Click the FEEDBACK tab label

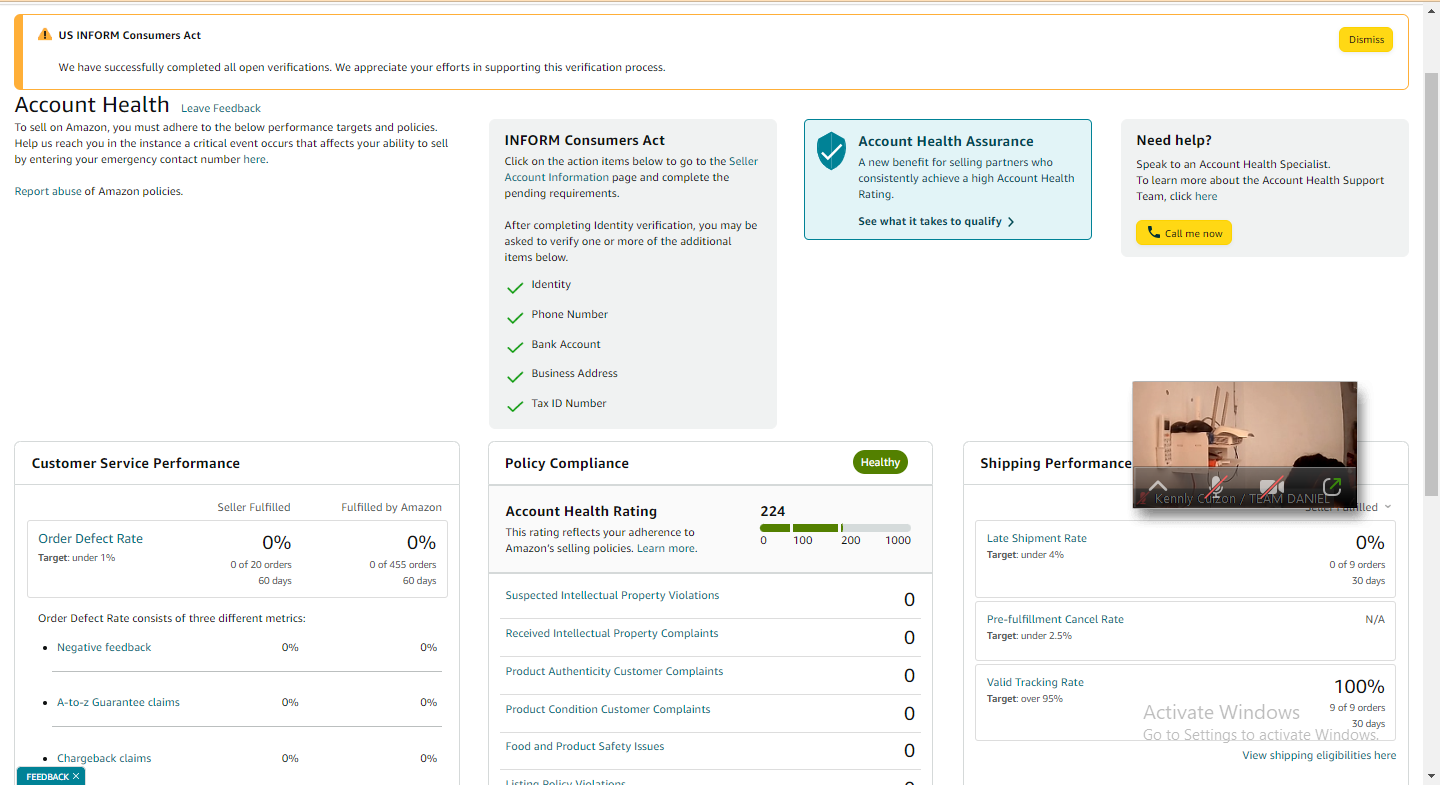pyautogui.click(x=47, y=776)
